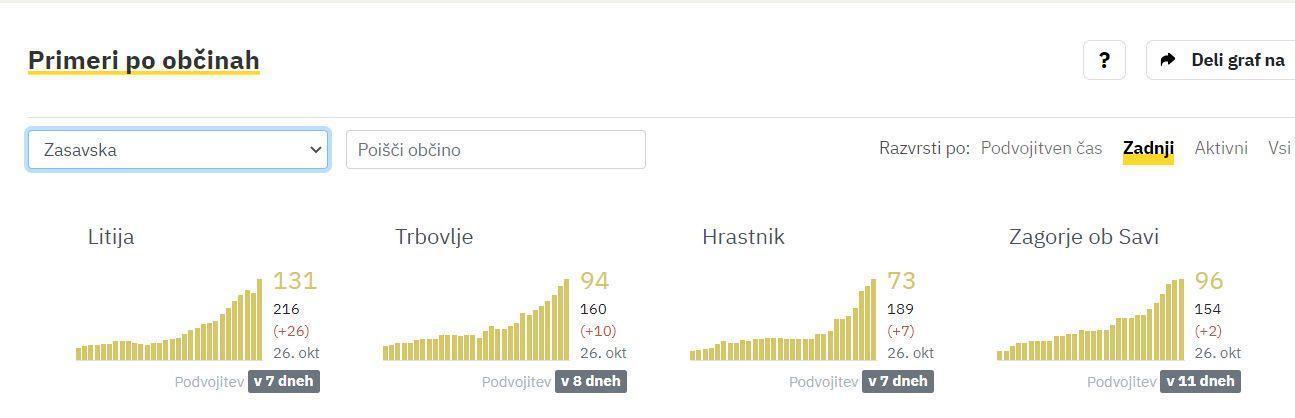Click the "v 11 dneh" doubling badge
1295x418 pixels.
1201,381
